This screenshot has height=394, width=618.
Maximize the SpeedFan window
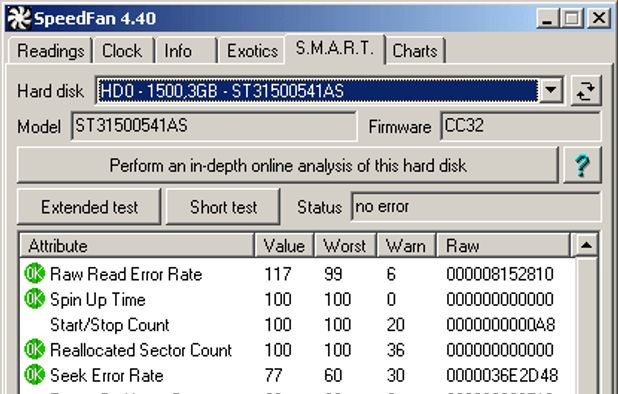coord(572,18)
